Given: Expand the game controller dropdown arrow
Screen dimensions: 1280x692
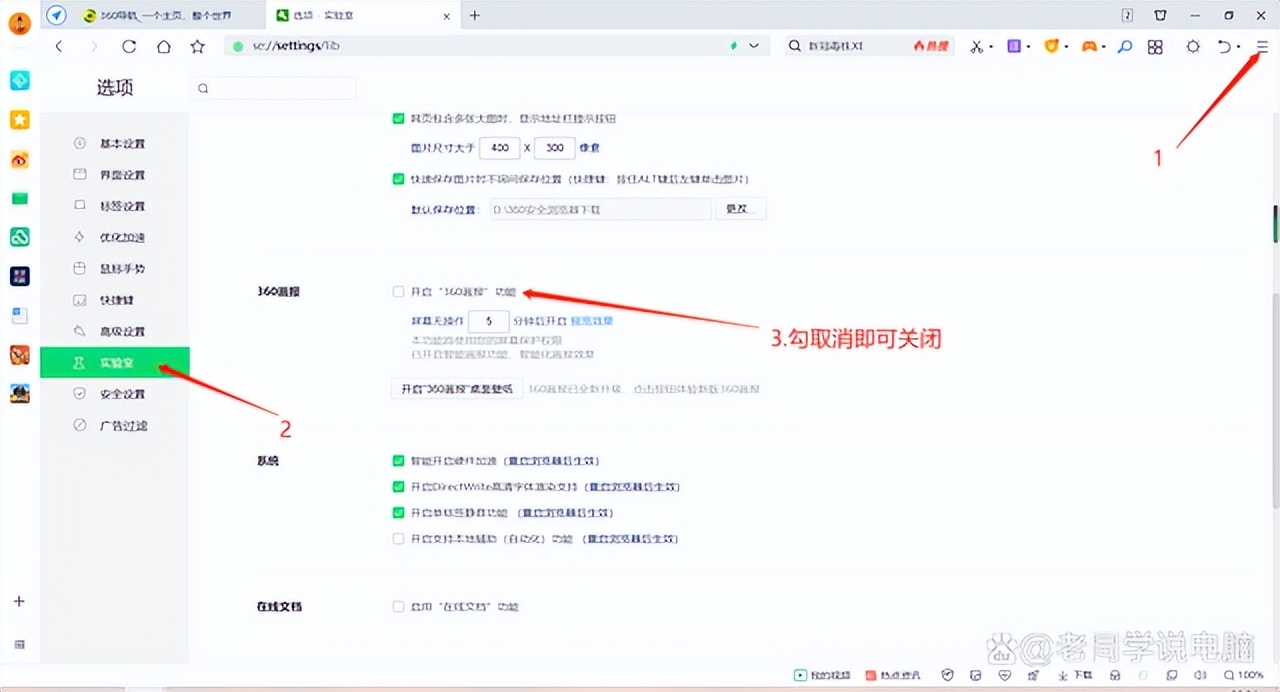Looking at the screenshot, I should pyautogui.click(x=1104, y=47).
